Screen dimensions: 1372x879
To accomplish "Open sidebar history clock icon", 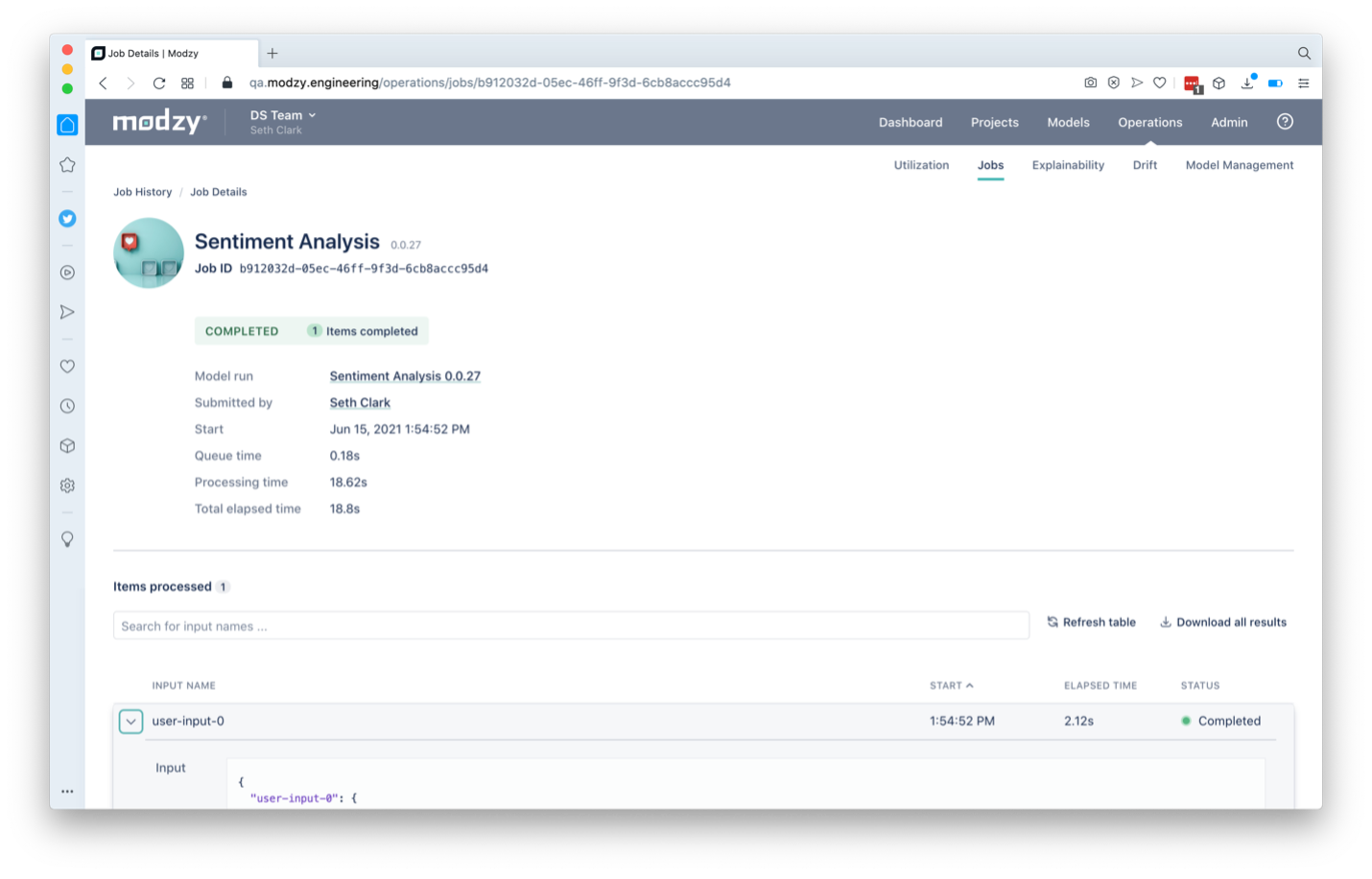I will coord(67,406).
